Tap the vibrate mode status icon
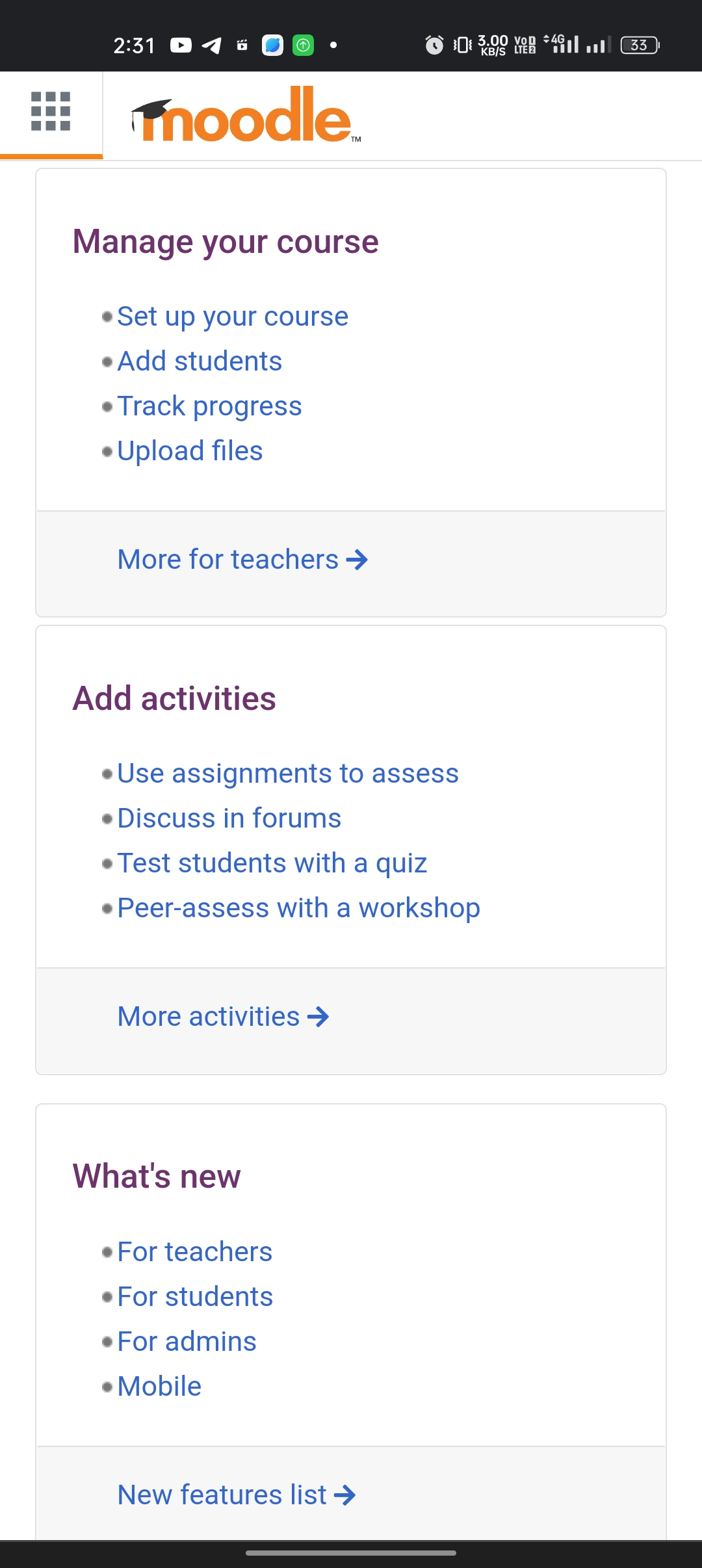 click(462, 45)
